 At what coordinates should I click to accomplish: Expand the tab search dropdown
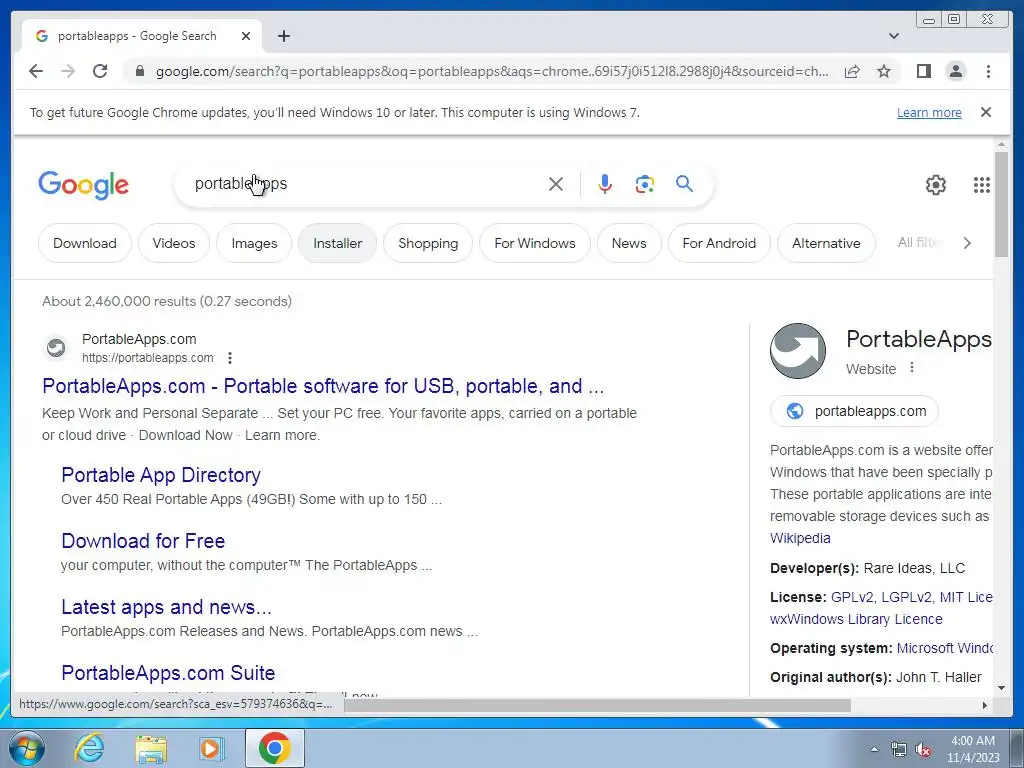(x=894, y=36)
